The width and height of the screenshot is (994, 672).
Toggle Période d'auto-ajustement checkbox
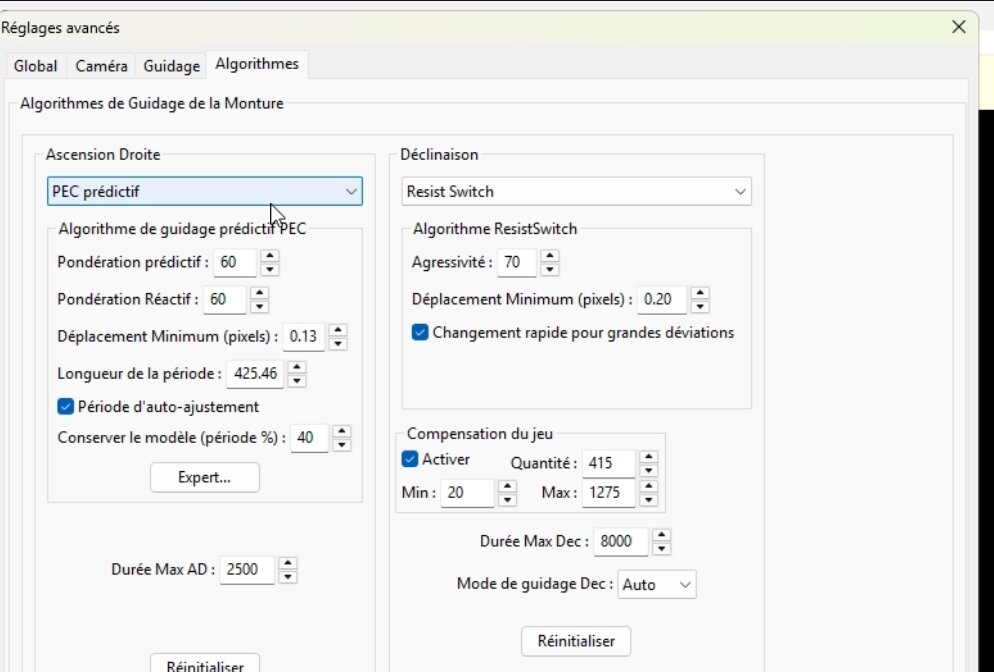66,406
